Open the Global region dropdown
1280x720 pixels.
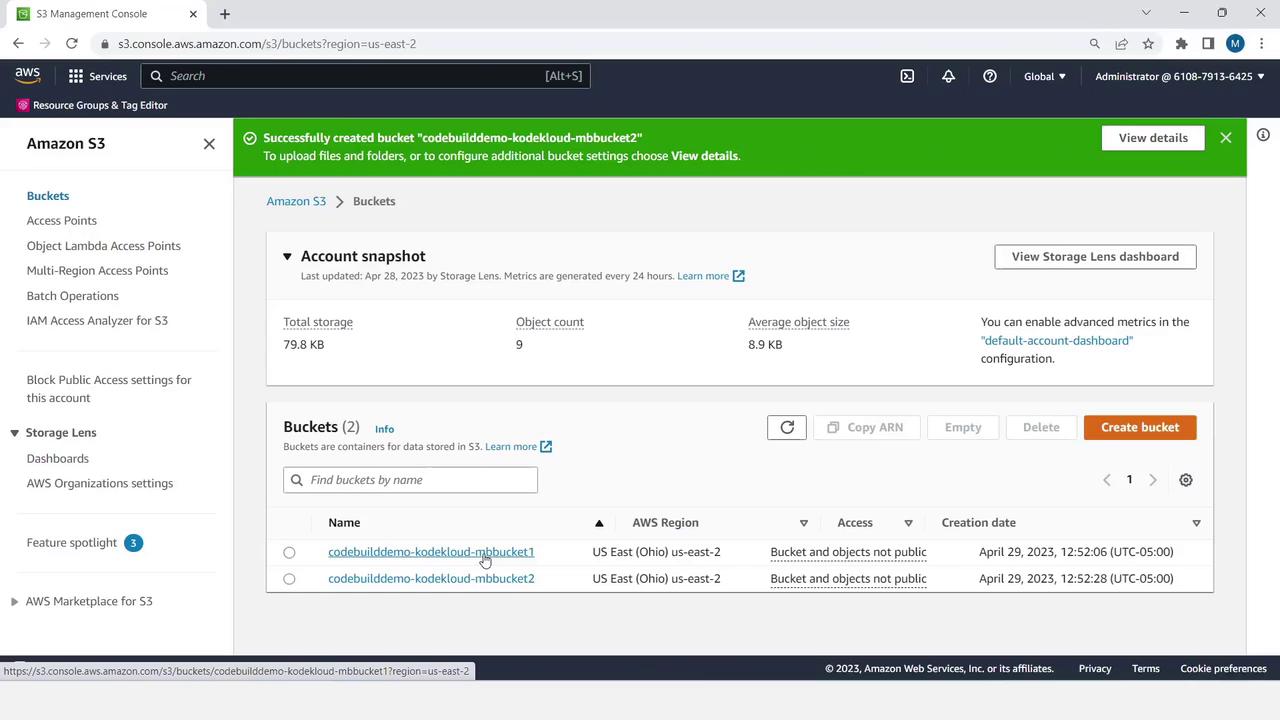click(x=1045, y=76)
